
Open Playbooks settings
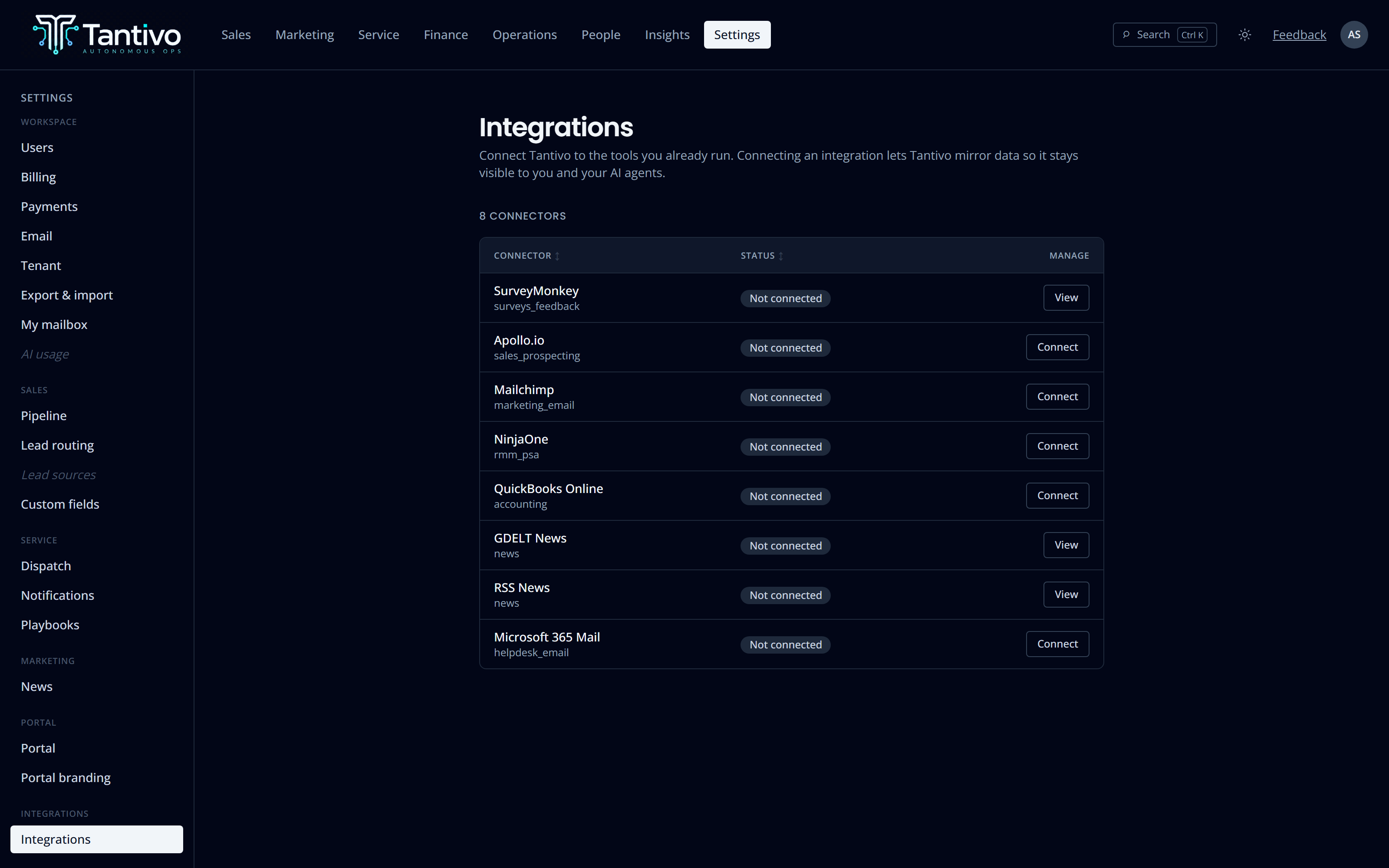96,625
